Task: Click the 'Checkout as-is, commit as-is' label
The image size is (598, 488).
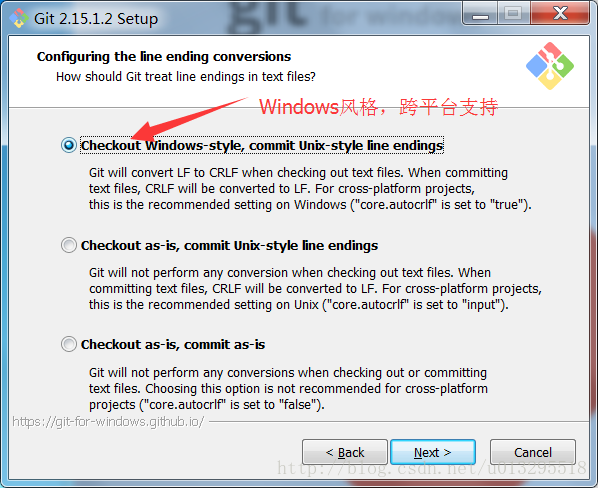Action: click(x=173, y=345)
